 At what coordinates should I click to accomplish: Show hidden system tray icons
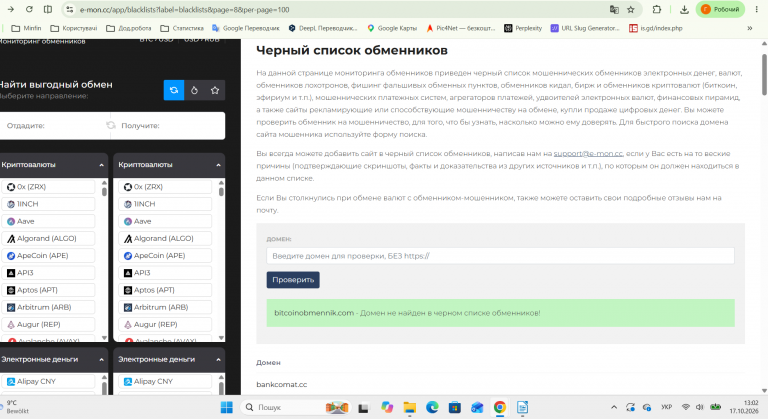click(614, 407)
